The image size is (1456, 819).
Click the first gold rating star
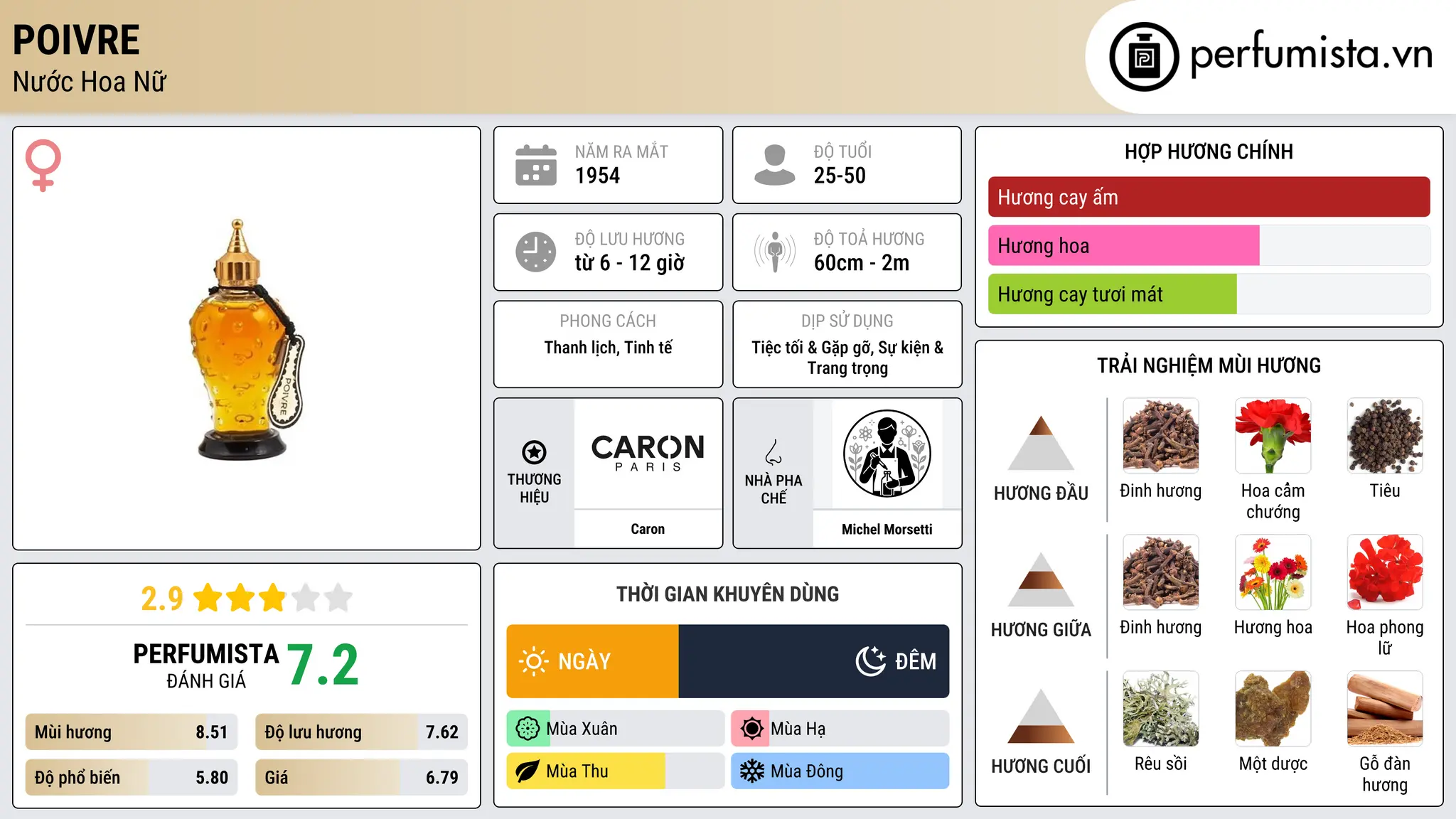point(208,598)
